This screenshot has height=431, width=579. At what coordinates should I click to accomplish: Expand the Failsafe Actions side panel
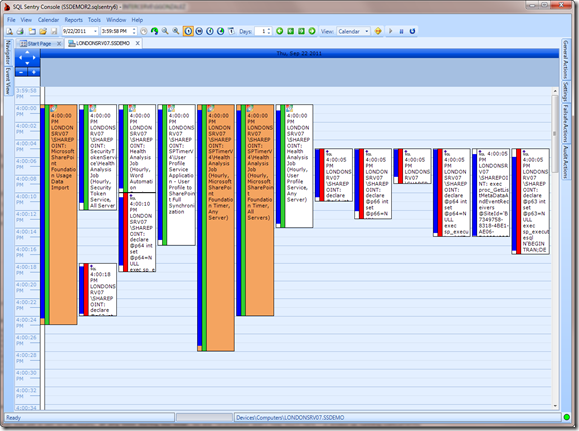click(565, 123)
